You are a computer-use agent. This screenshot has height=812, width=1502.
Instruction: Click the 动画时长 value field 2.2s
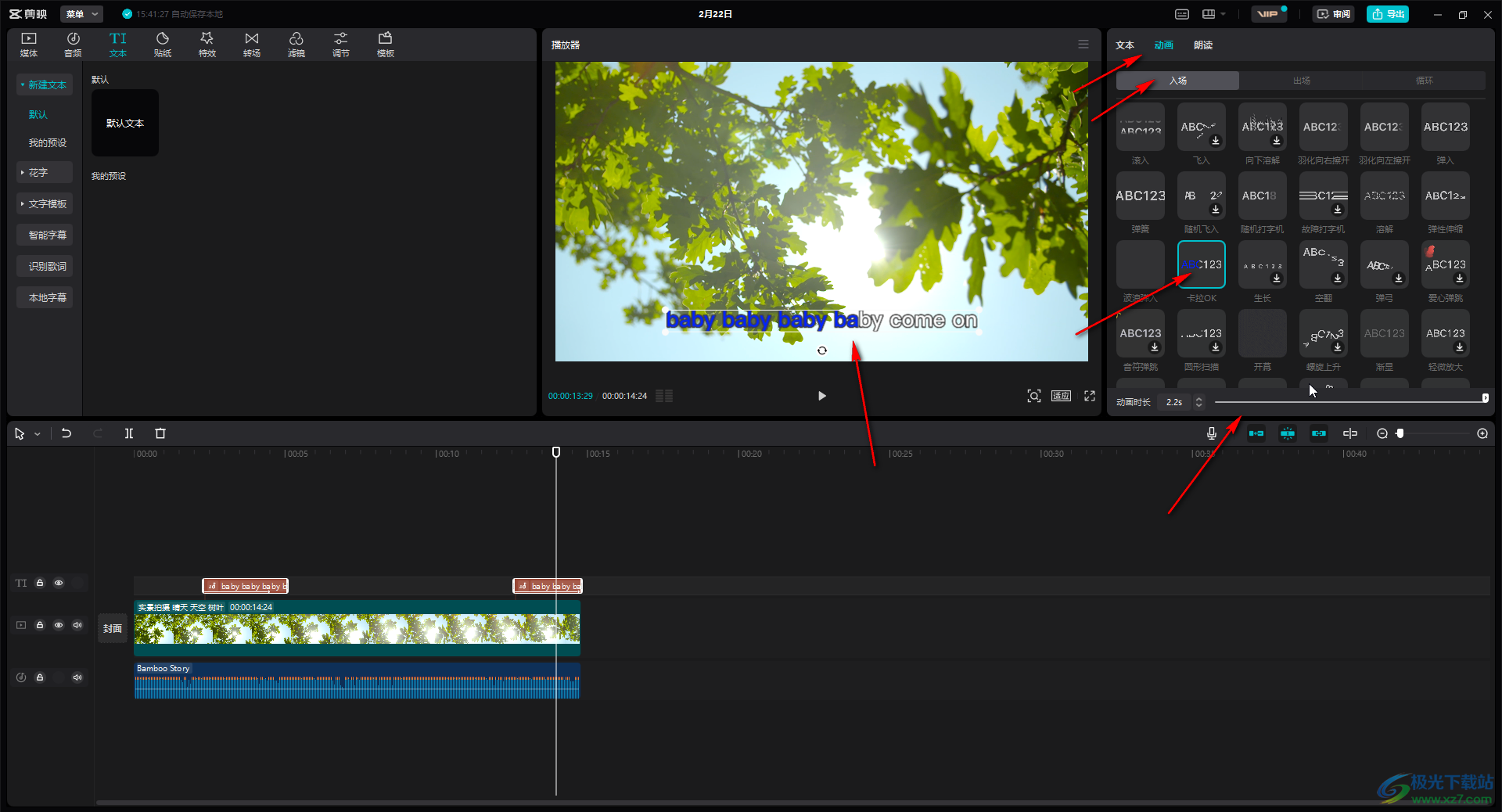pyautogui.click(x=1174, y=402)
